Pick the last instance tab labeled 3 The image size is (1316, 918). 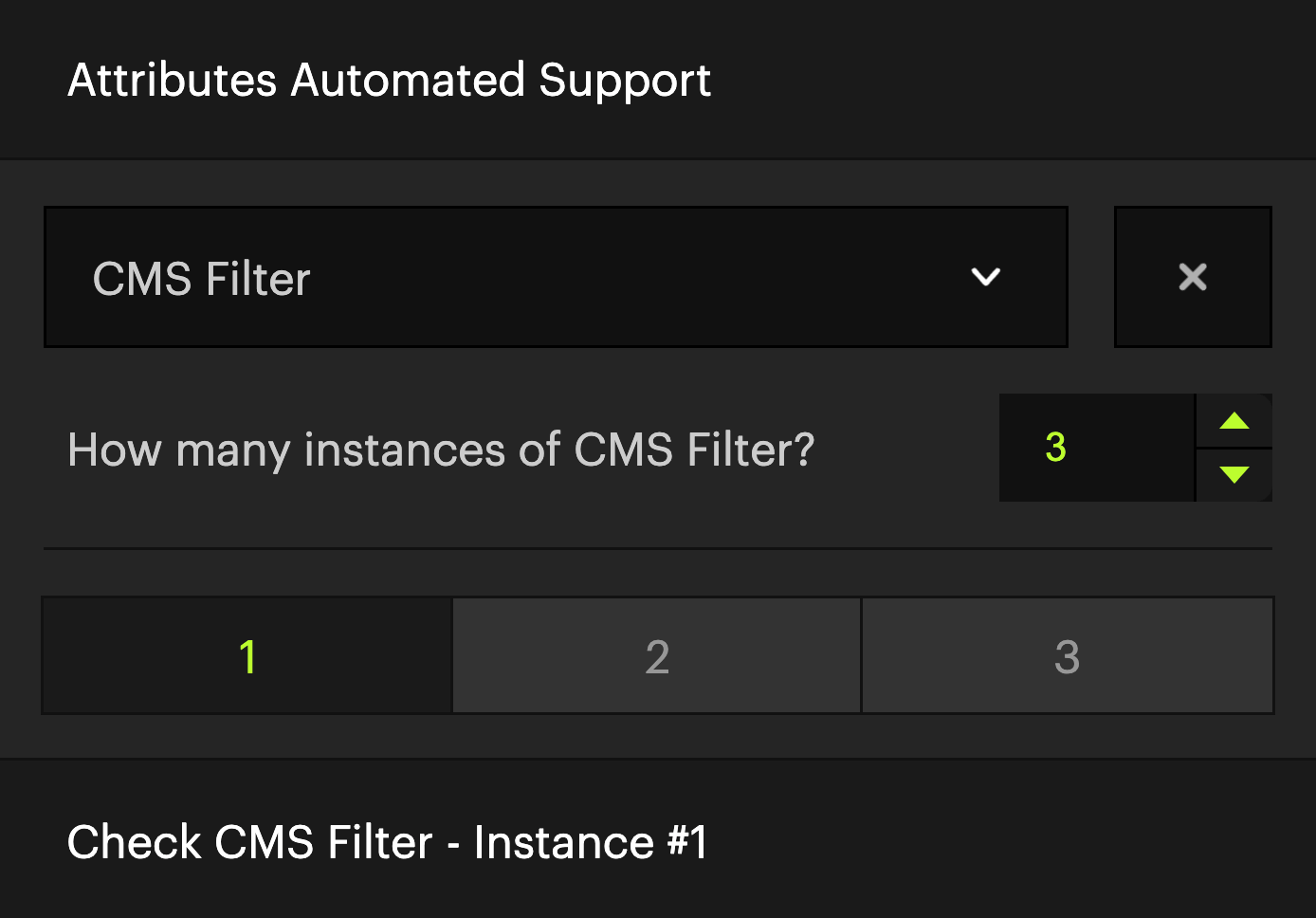click(1068, 655)
